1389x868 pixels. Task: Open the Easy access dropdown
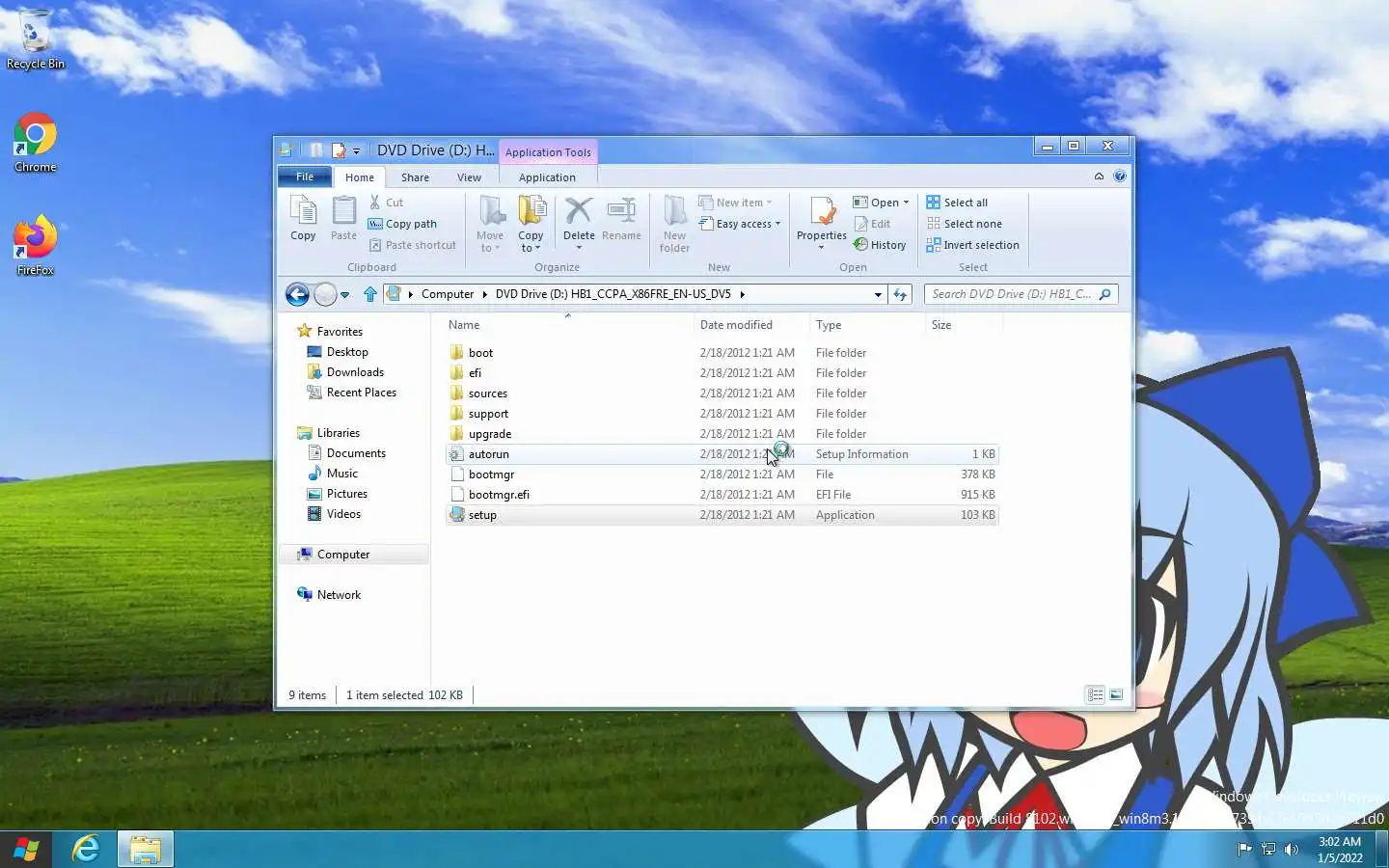pos(740,224)
